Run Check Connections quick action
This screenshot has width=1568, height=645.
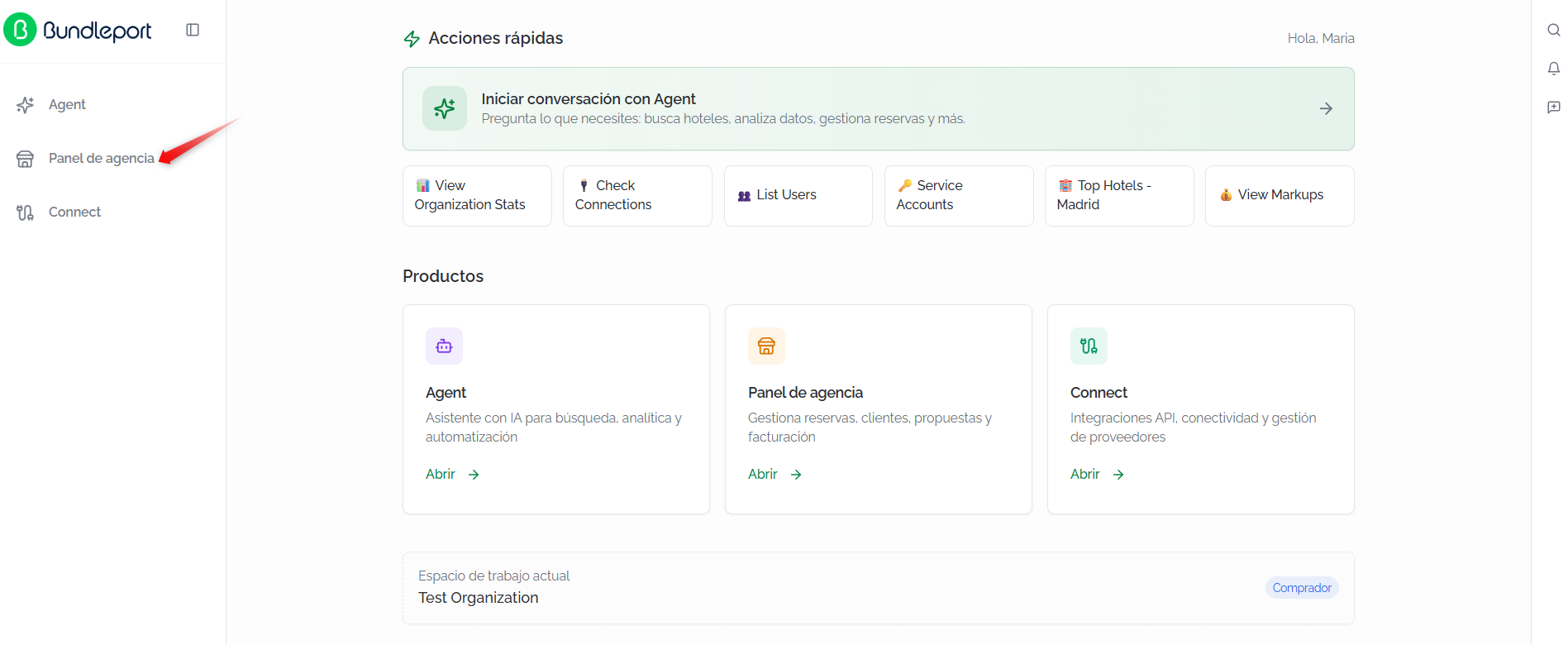pyautogui.click(x=637, y=195)
